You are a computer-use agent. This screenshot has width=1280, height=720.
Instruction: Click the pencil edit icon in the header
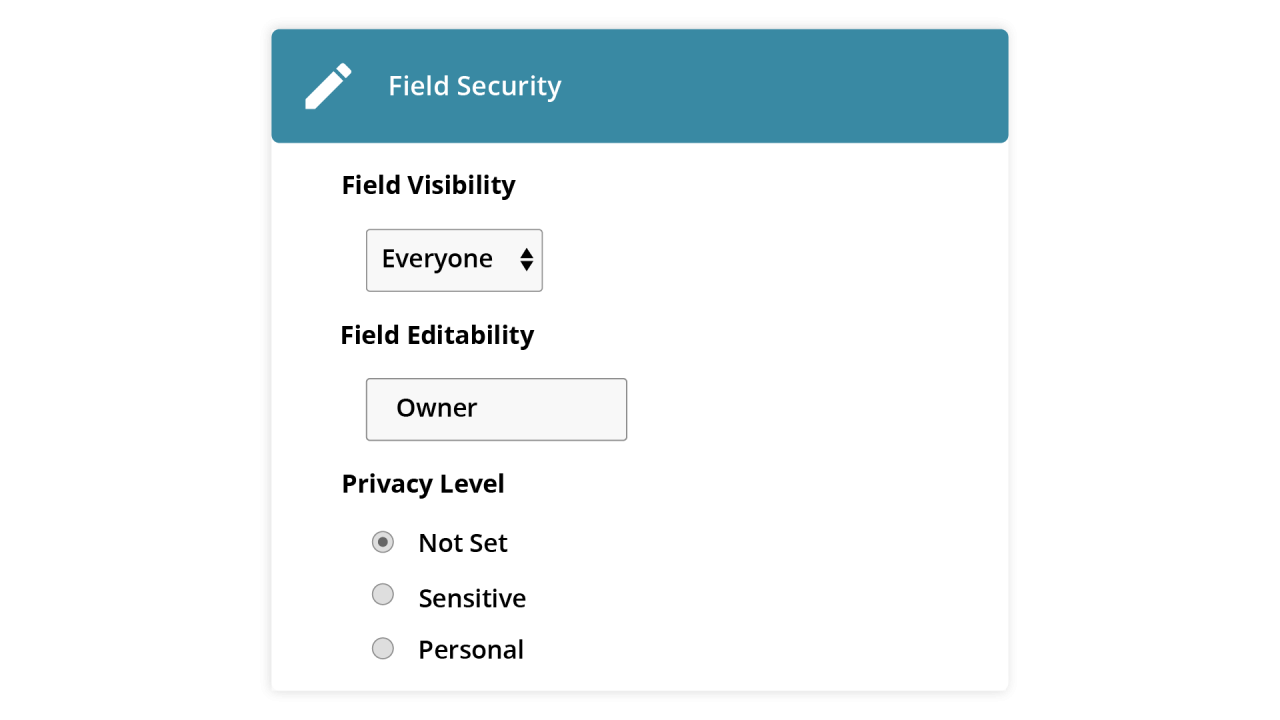[328, 86]
